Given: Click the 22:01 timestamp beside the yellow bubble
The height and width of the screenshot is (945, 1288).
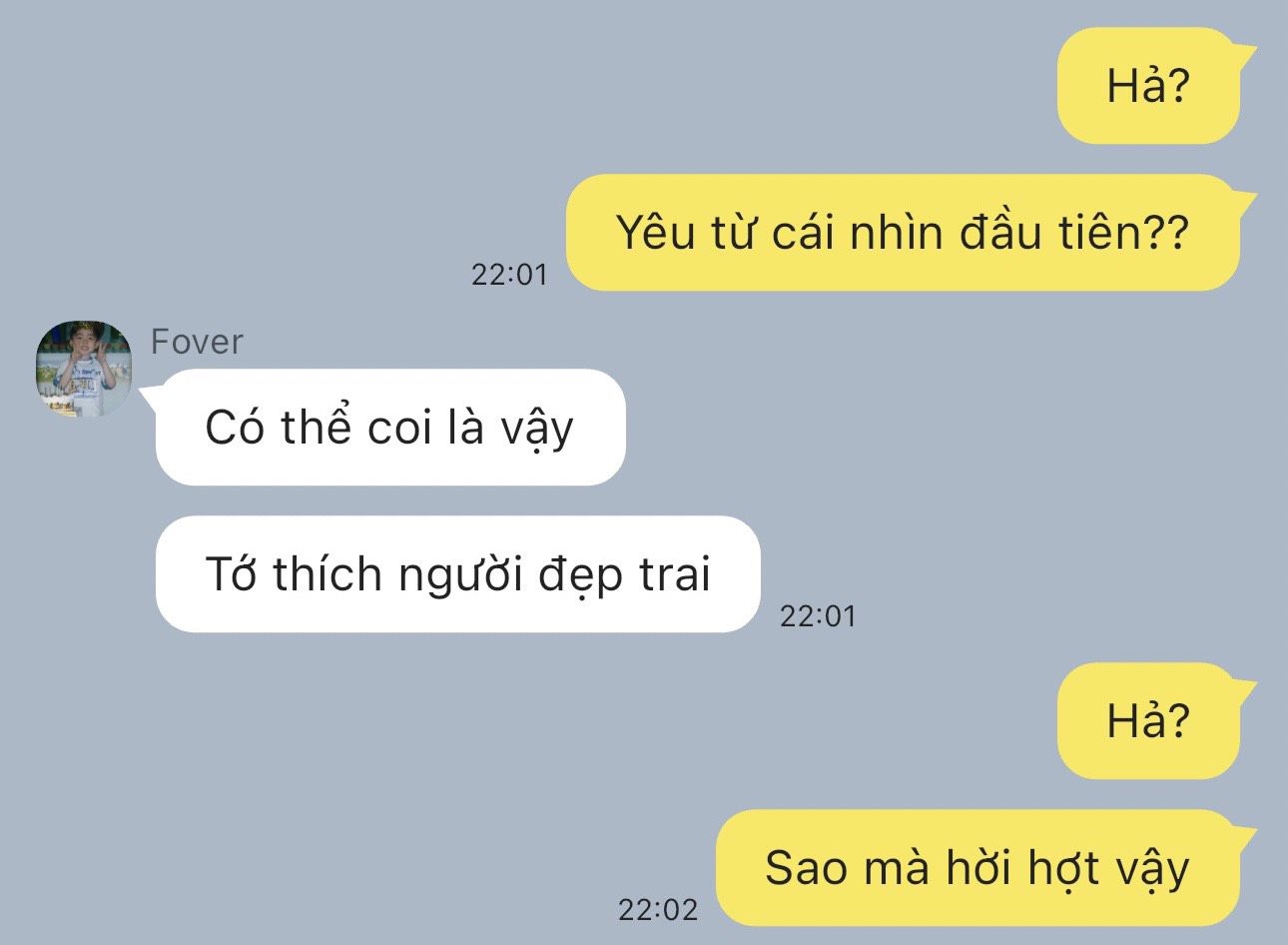Looking at the screenshot, I should click(510, 275).
